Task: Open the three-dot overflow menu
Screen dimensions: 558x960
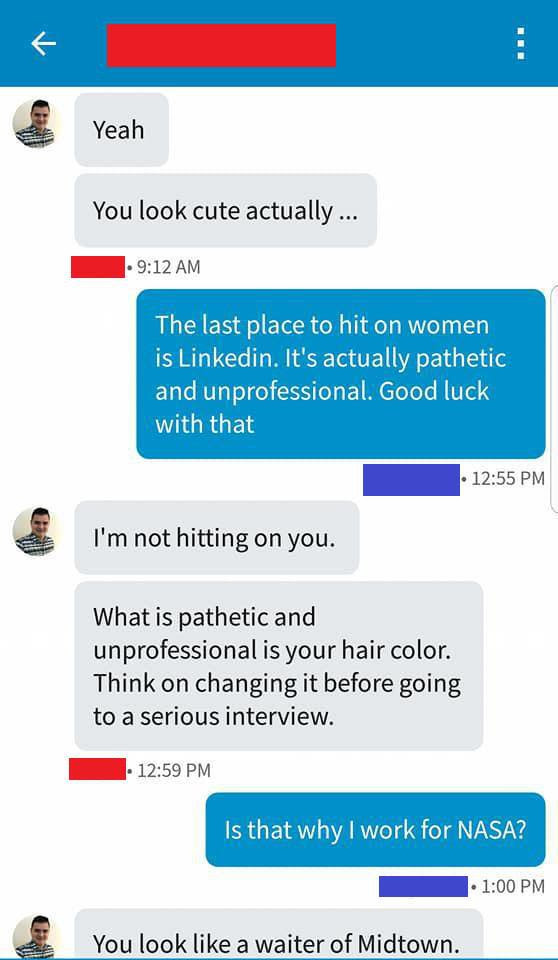Action: [x=520, y=44]
